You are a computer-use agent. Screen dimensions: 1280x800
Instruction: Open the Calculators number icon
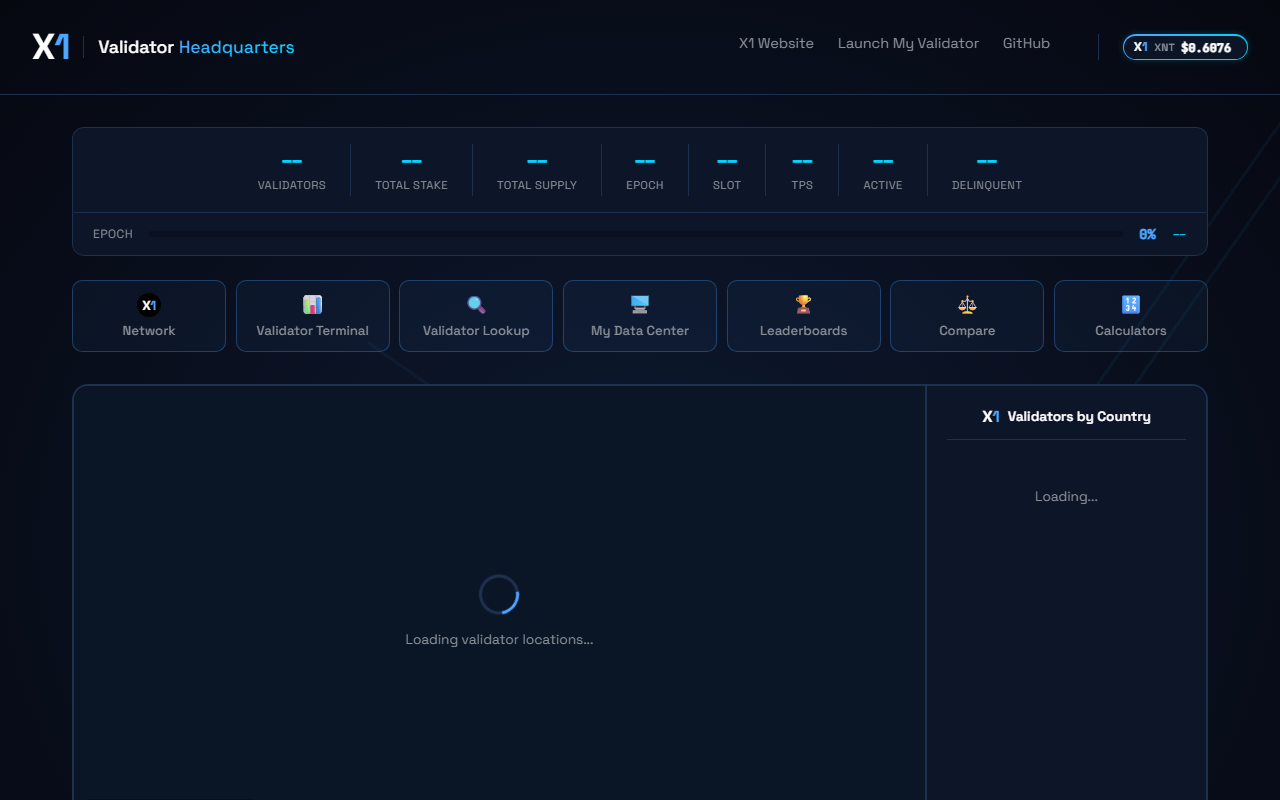pos(1131,305)
